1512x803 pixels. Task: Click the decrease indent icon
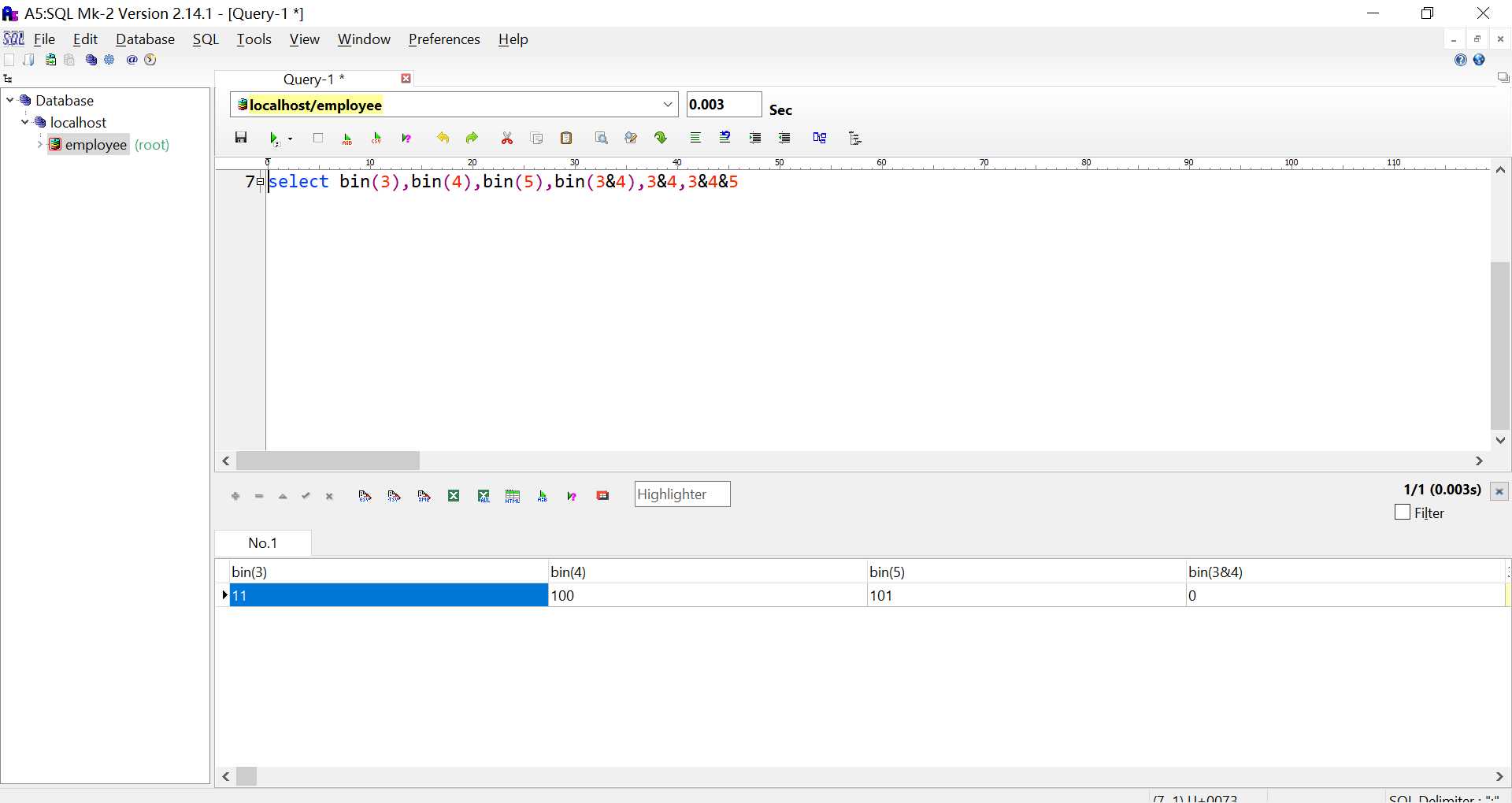coord(784,138)
